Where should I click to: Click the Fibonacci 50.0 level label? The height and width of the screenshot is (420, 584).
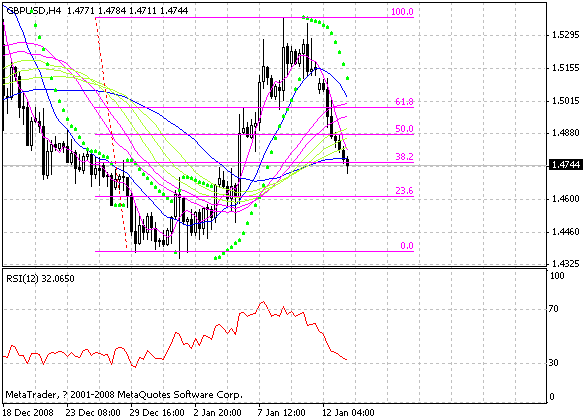404,129
